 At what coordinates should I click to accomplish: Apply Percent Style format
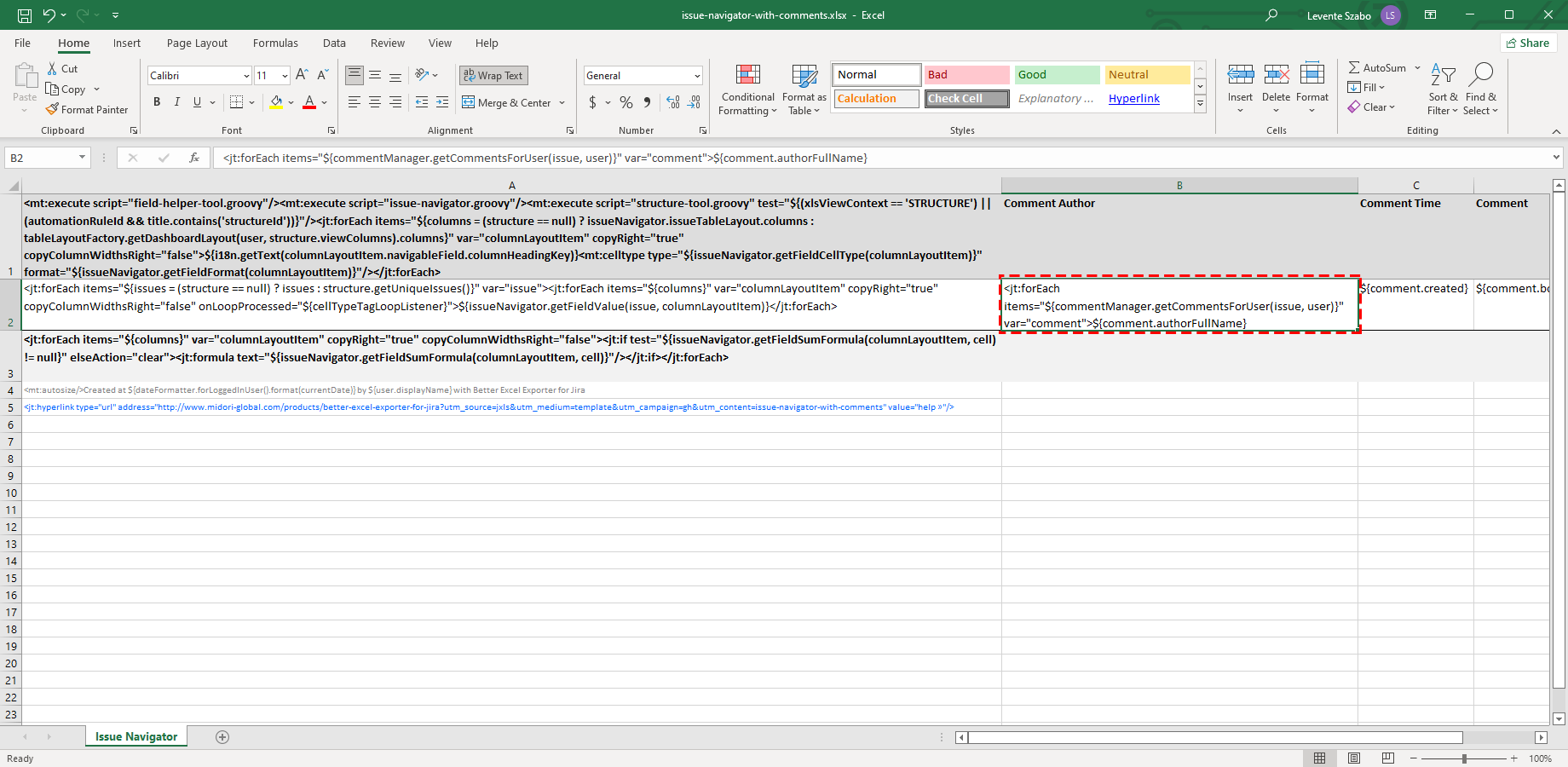coord(626,102)
